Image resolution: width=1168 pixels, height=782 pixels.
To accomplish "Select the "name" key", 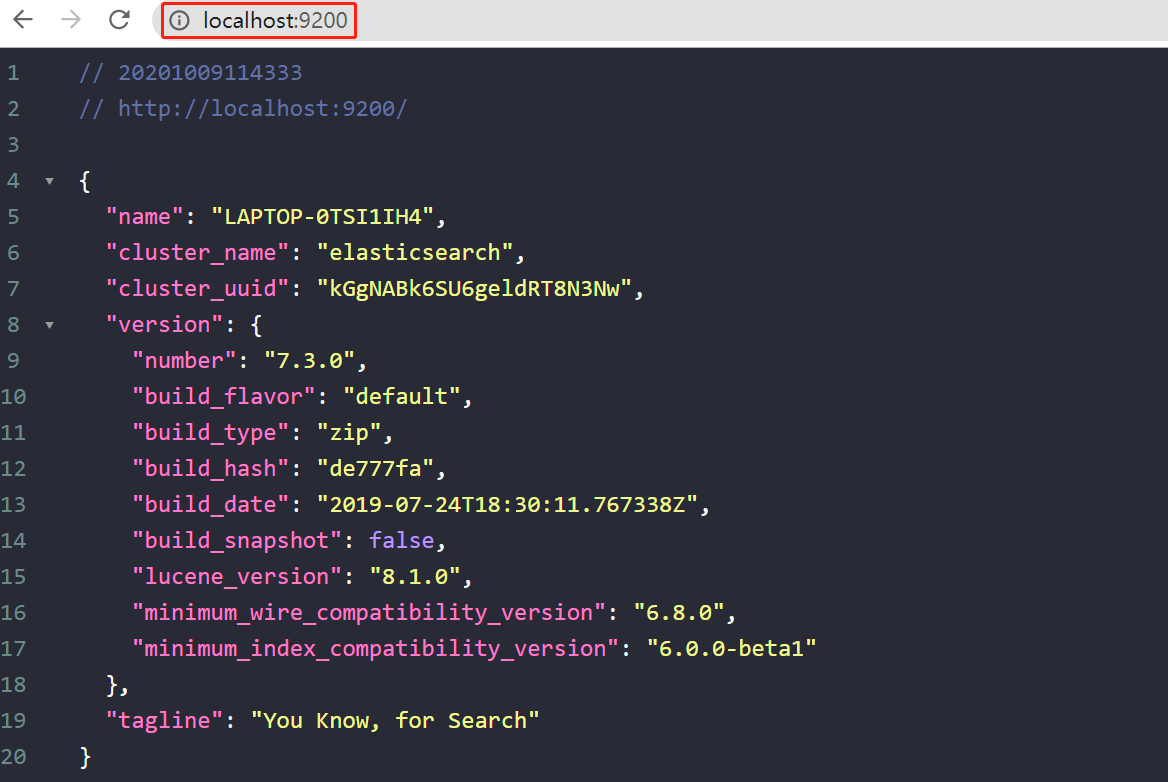I will click(145, 217).
